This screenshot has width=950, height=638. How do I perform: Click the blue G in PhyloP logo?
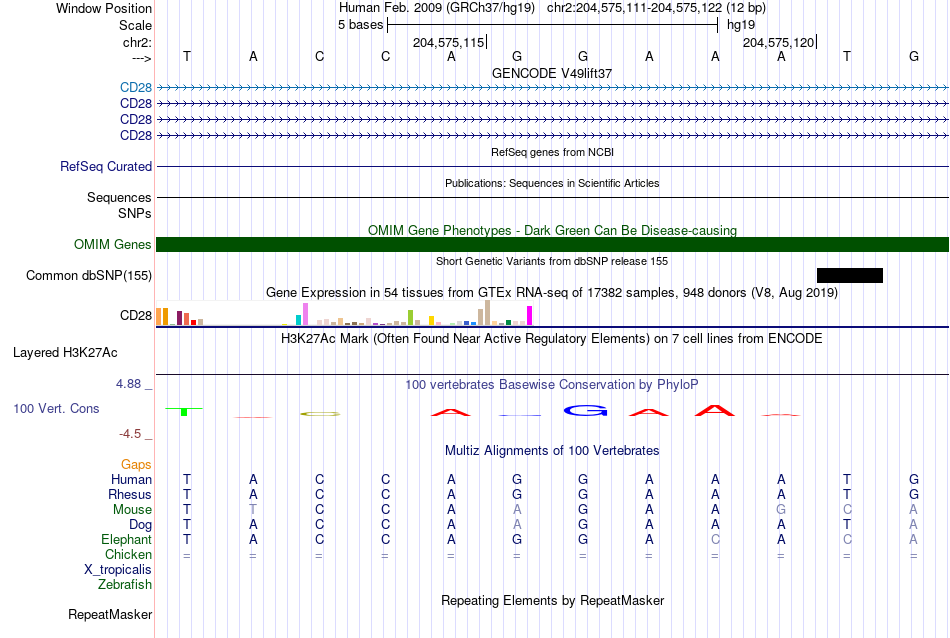pos(585,411)
